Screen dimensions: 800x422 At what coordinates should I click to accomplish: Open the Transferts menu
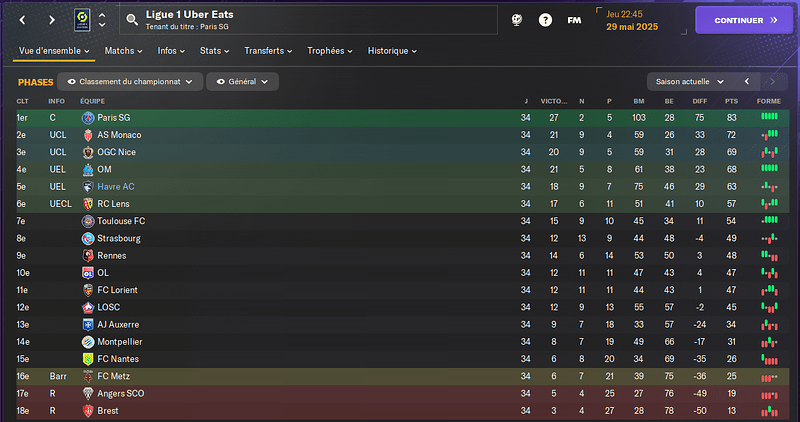268,51
